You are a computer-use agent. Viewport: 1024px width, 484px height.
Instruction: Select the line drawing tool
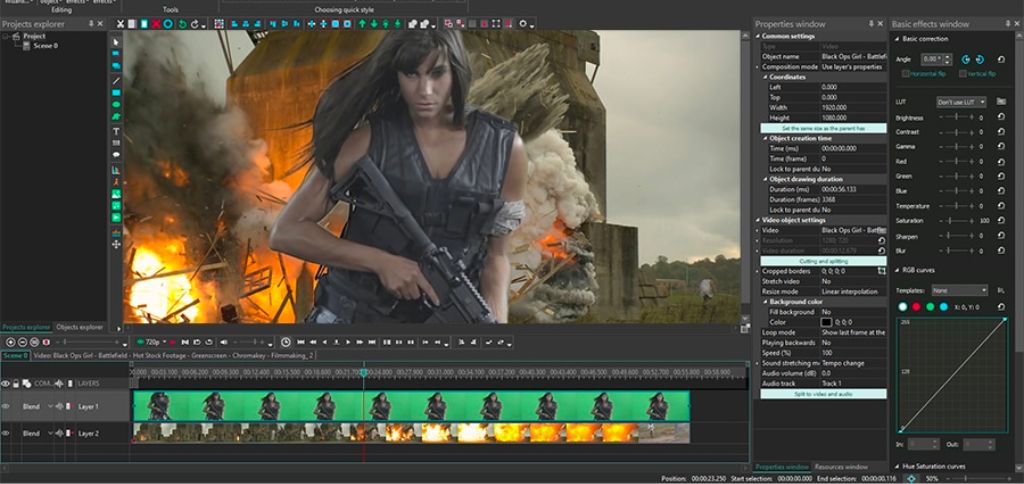coord(116,80)
